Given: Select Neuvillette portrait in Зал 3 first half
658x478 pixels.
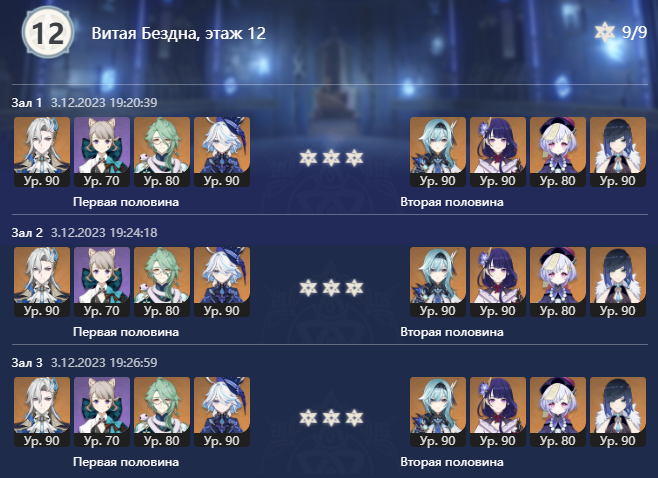Looking at the screenshot, I should 42,412.
